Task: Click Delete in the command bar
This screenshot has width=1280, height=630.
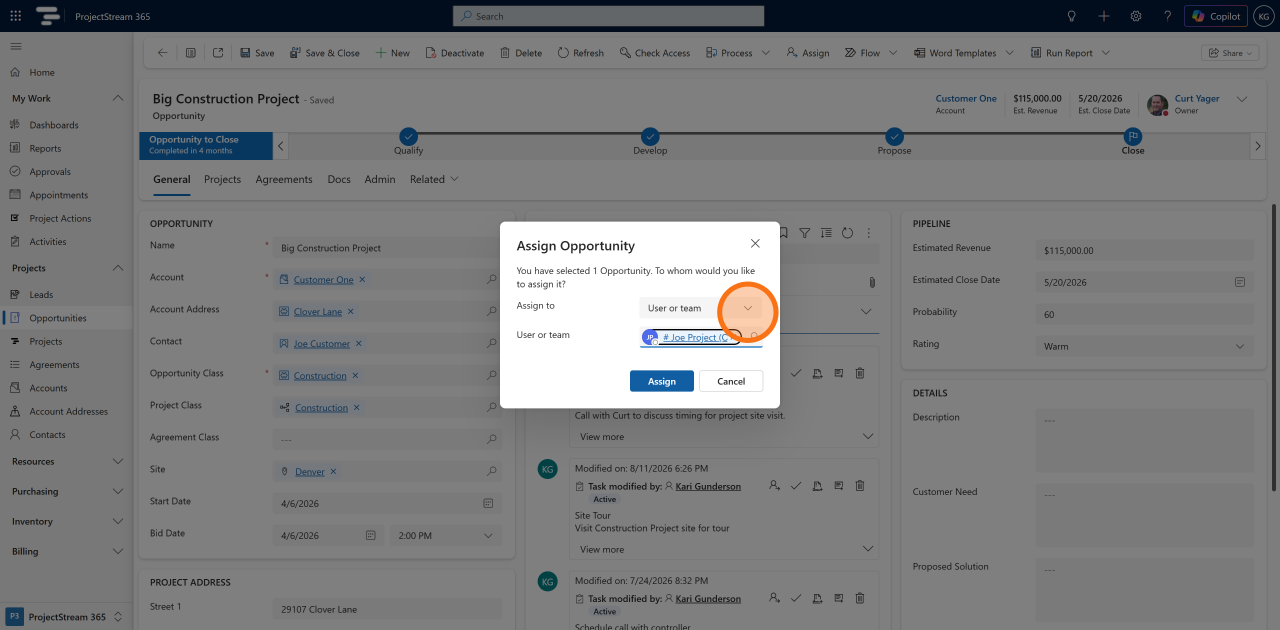Action: (x=521, y=53)
